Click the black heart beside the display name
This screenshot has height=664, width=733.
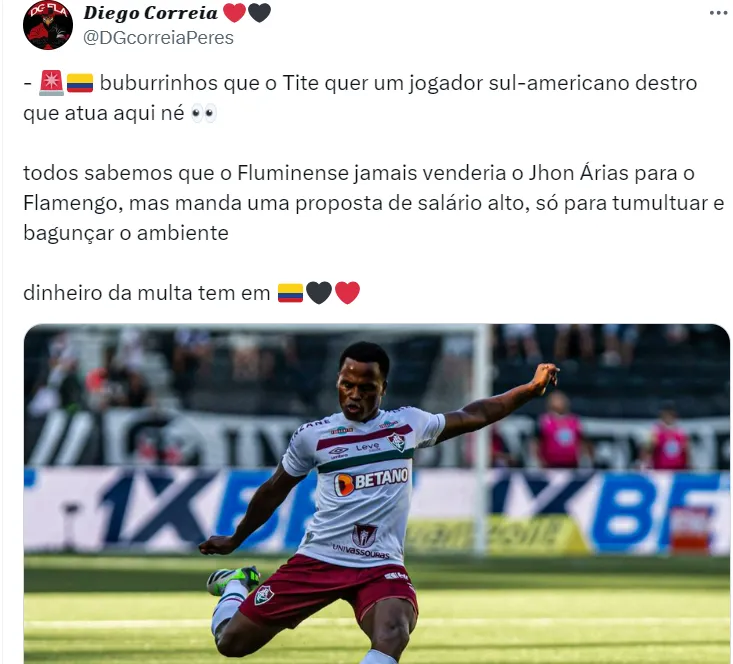point(259,13)
